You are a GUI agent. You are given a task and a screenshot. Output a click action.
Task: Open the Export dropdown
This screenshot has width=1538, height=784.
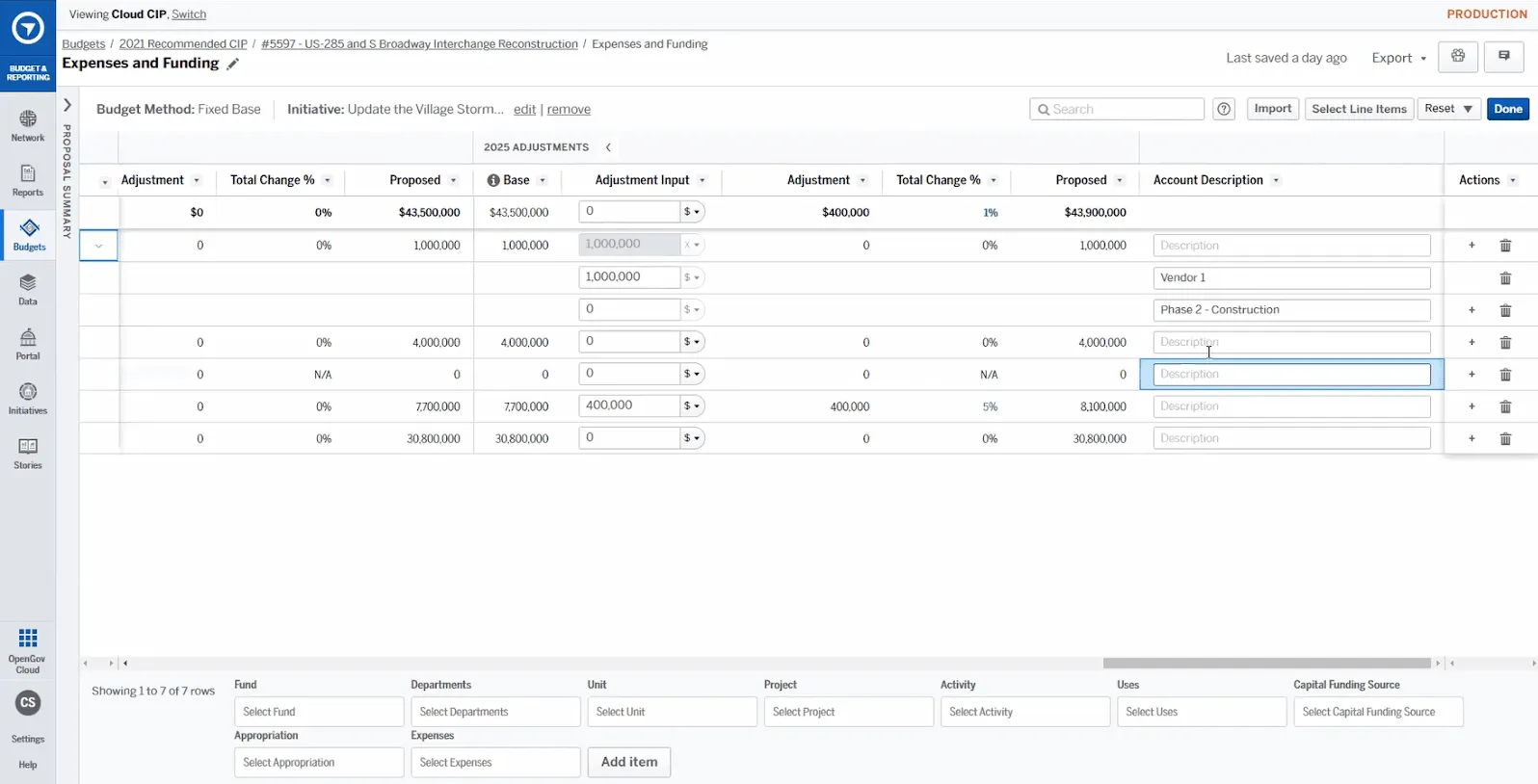click(1399, 58)
